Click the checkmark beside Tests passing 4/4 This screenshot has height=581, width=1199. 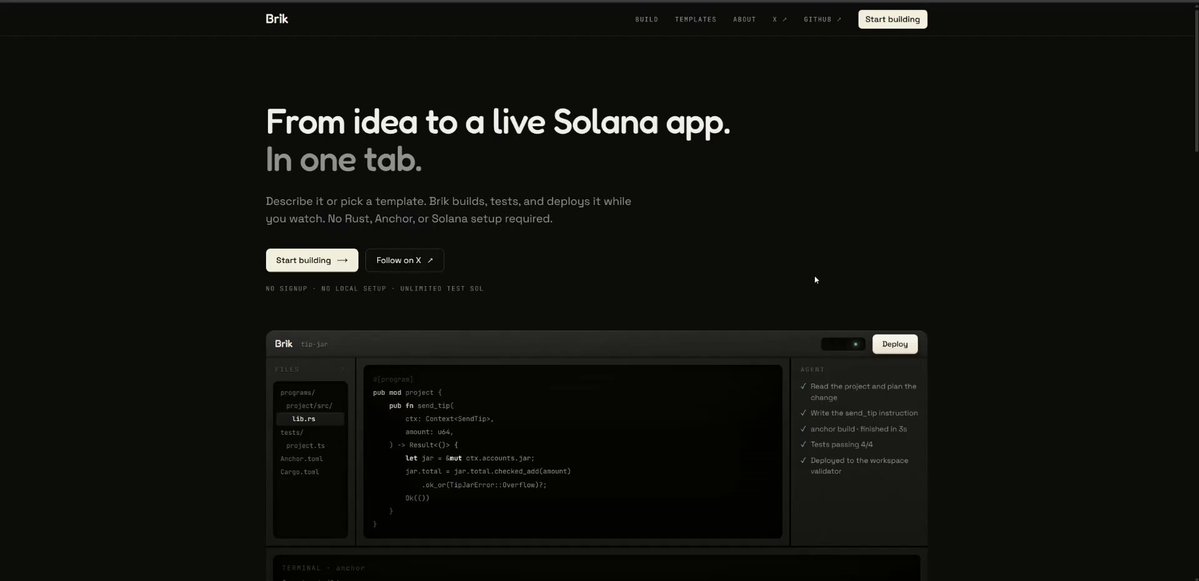(x=803, y=444)
